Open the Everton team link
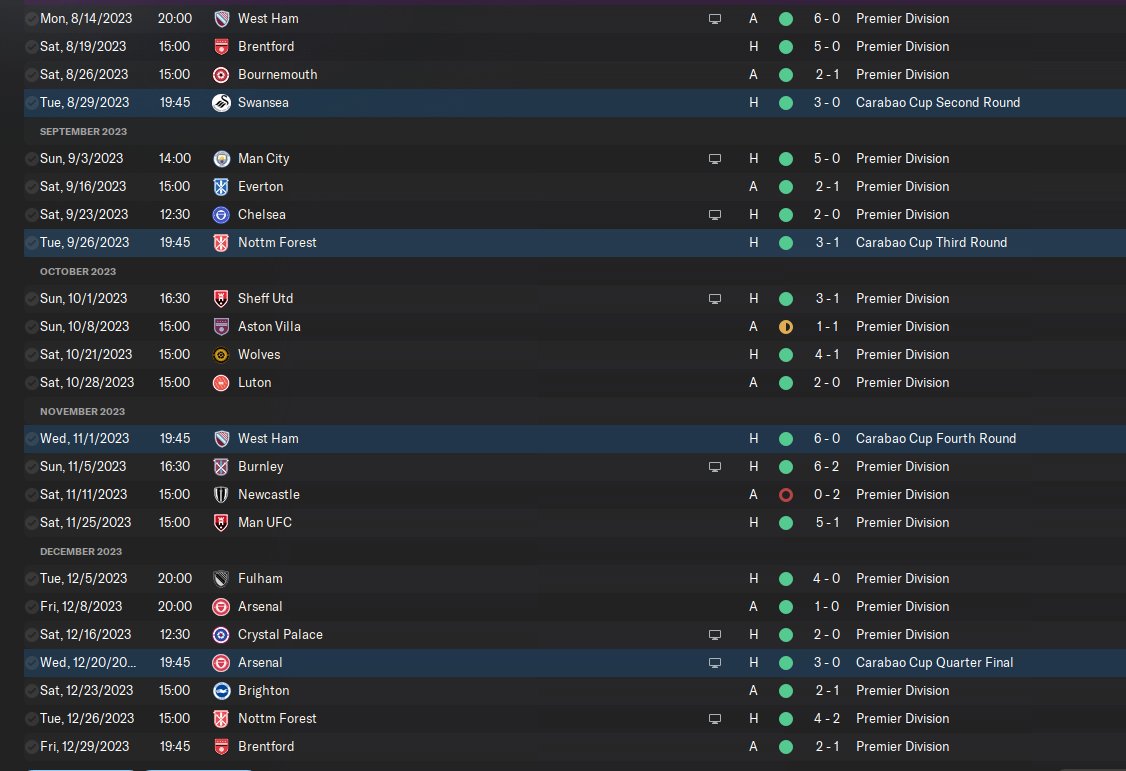This screenshot has height=771, width=1126. click(261, 187)
